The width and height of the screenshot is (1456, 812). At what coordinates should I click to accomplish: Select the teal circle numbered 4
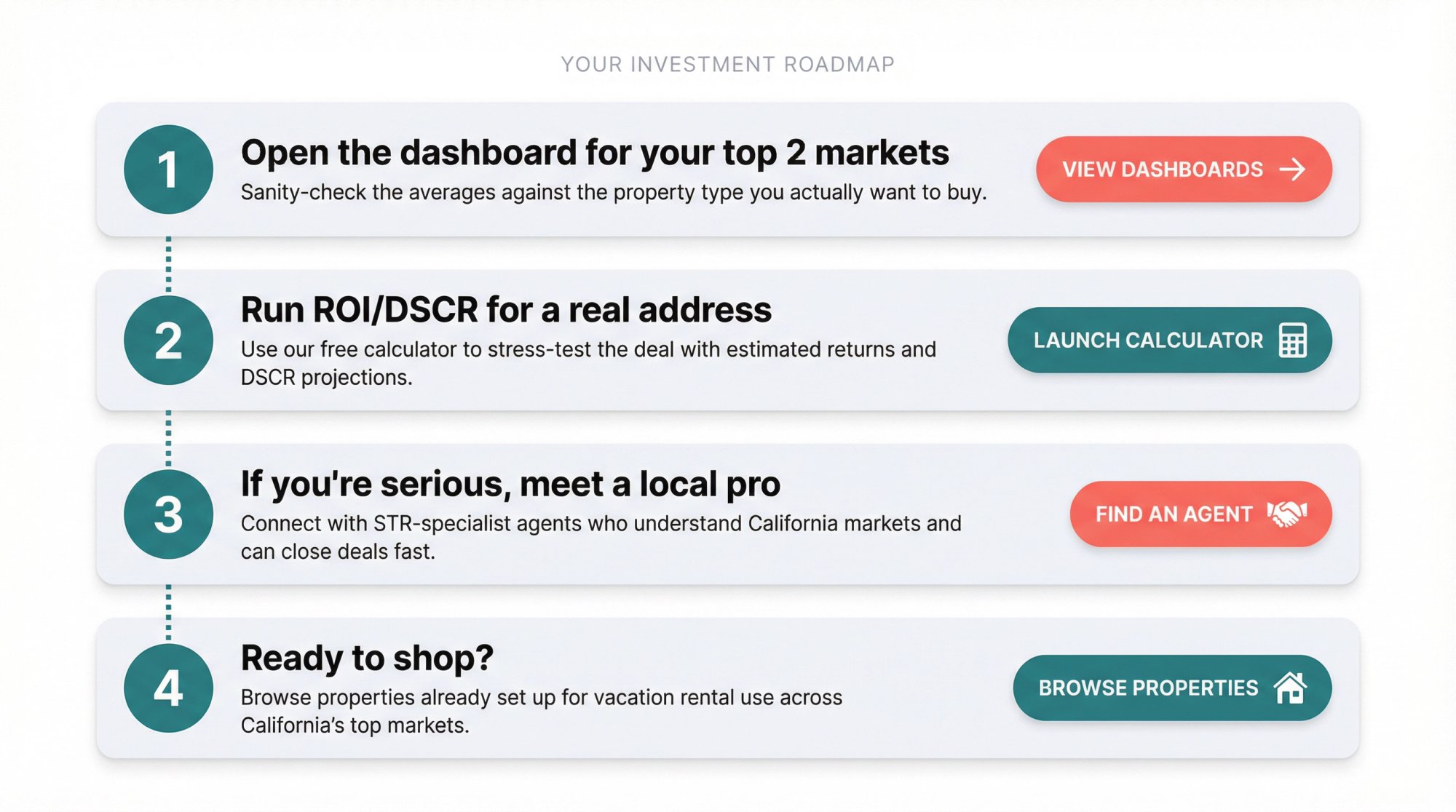(169, 687)
